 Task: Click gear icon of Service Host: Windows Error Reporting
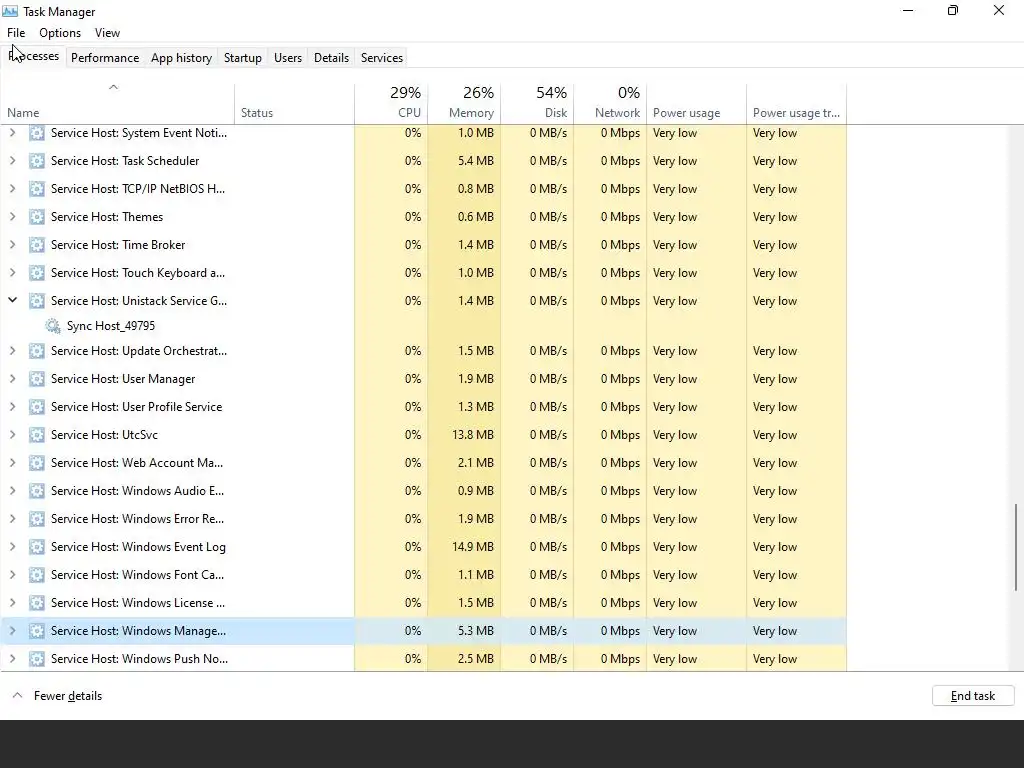coord(37,519)
